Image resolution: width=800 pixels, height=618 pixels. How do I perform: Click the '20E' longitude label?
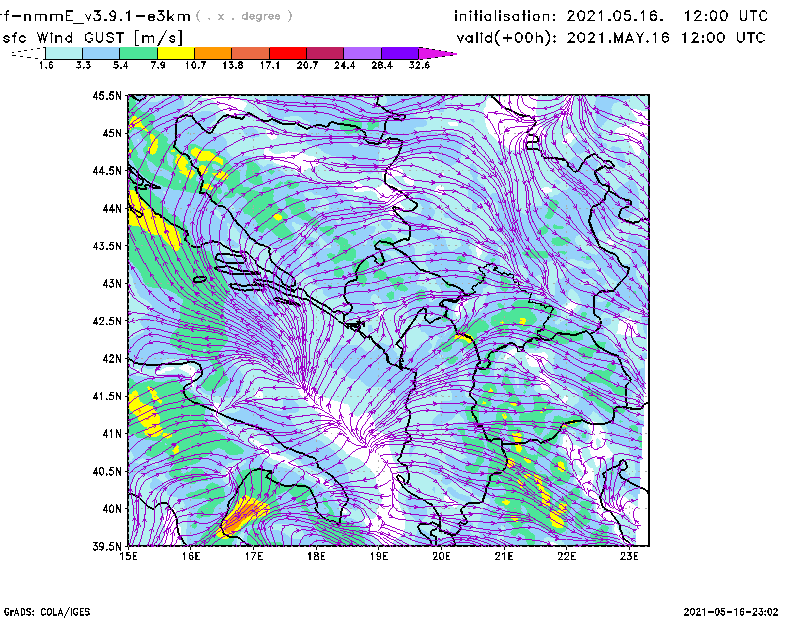tap(441, 556)
